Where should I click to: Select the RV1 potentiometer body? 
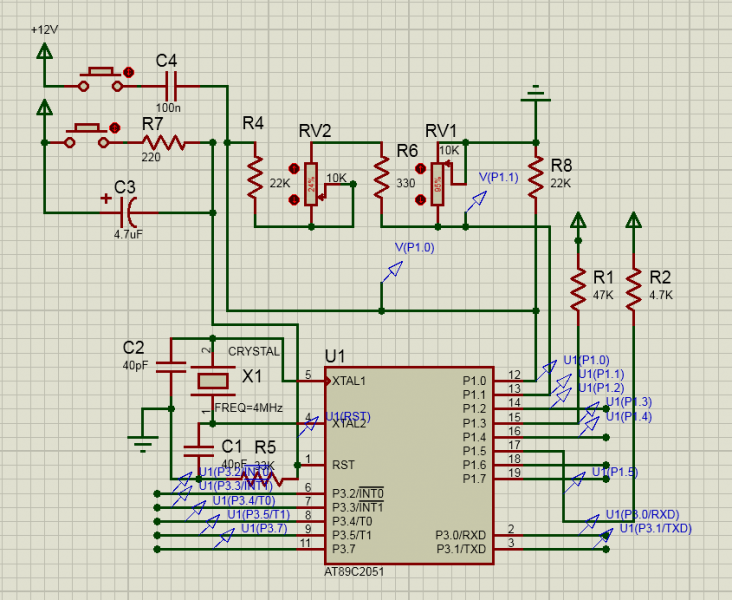pyautogui.click(x=437, y=184)
